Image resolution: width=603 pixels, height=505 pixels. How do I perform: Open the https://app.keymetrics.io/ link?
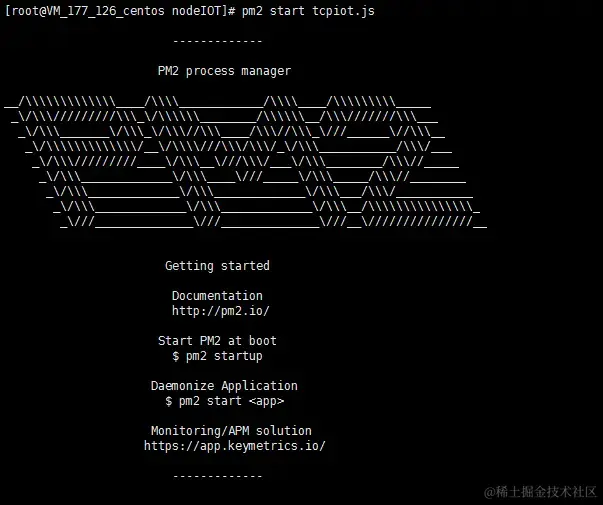pos(235,446)
